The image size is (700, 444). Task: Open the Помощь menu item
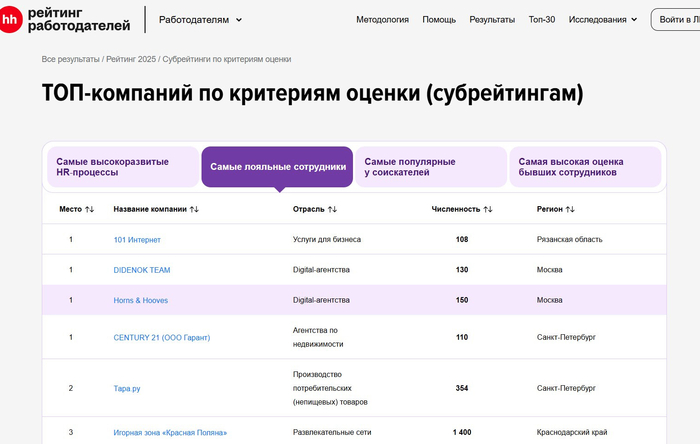click(439, 20)
